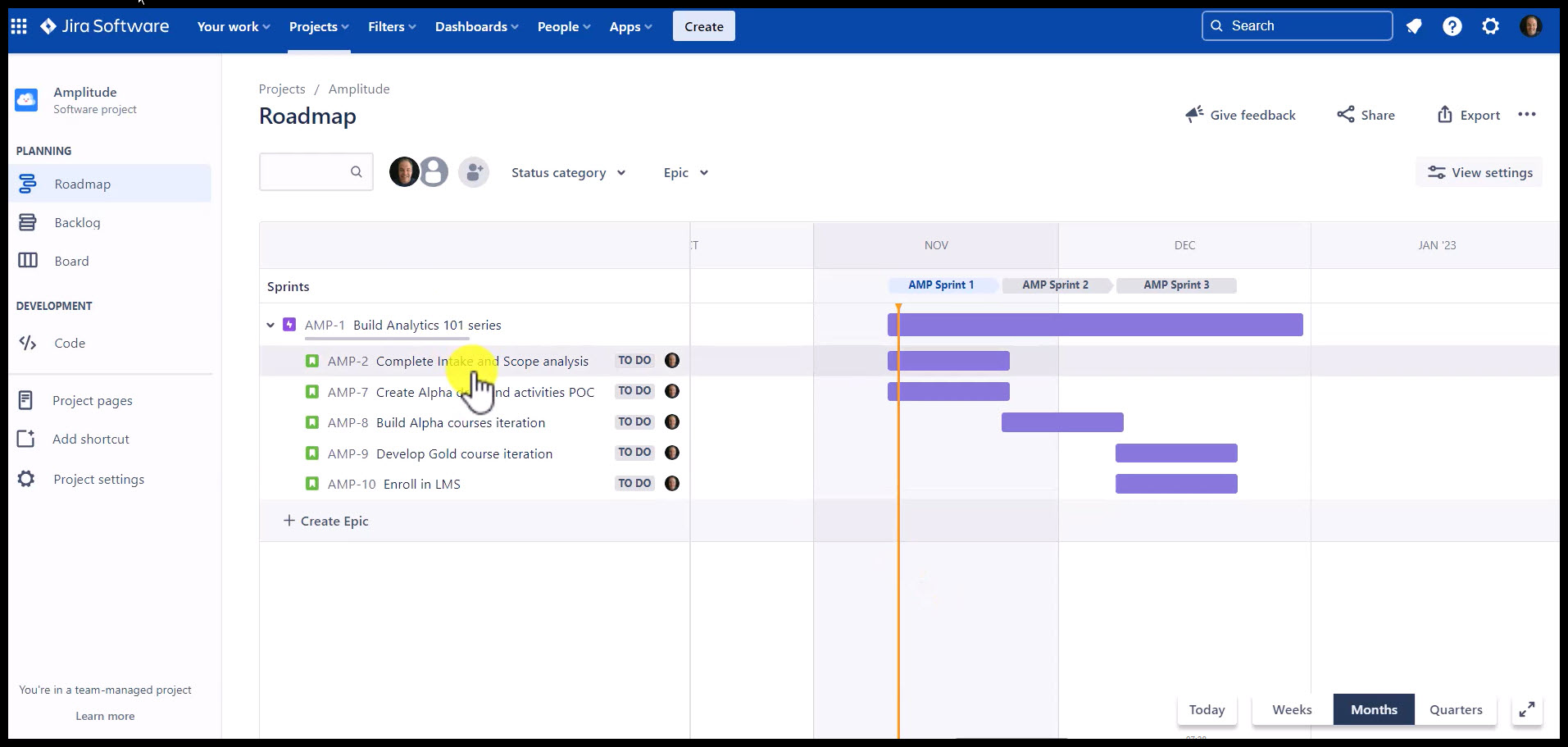Switch timeline to Quarters view
Screen dimensions: 1568x747
[1455, 710]
